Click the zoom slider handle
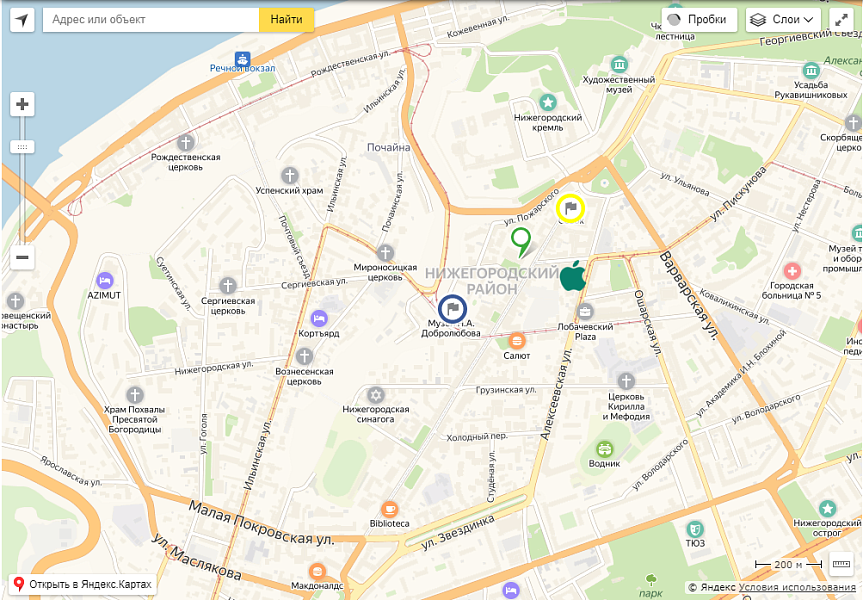This screenshot has width=863, height=600. click(22, 147)
